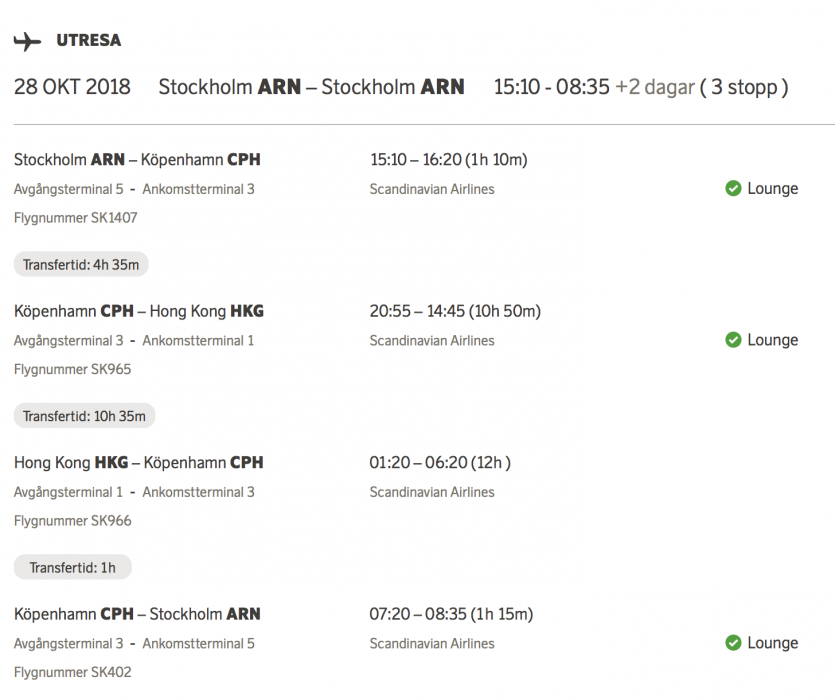This screenshot has width=835, height=700.
Task: Select flight number SK966
Action: click(x=72, y=520)
